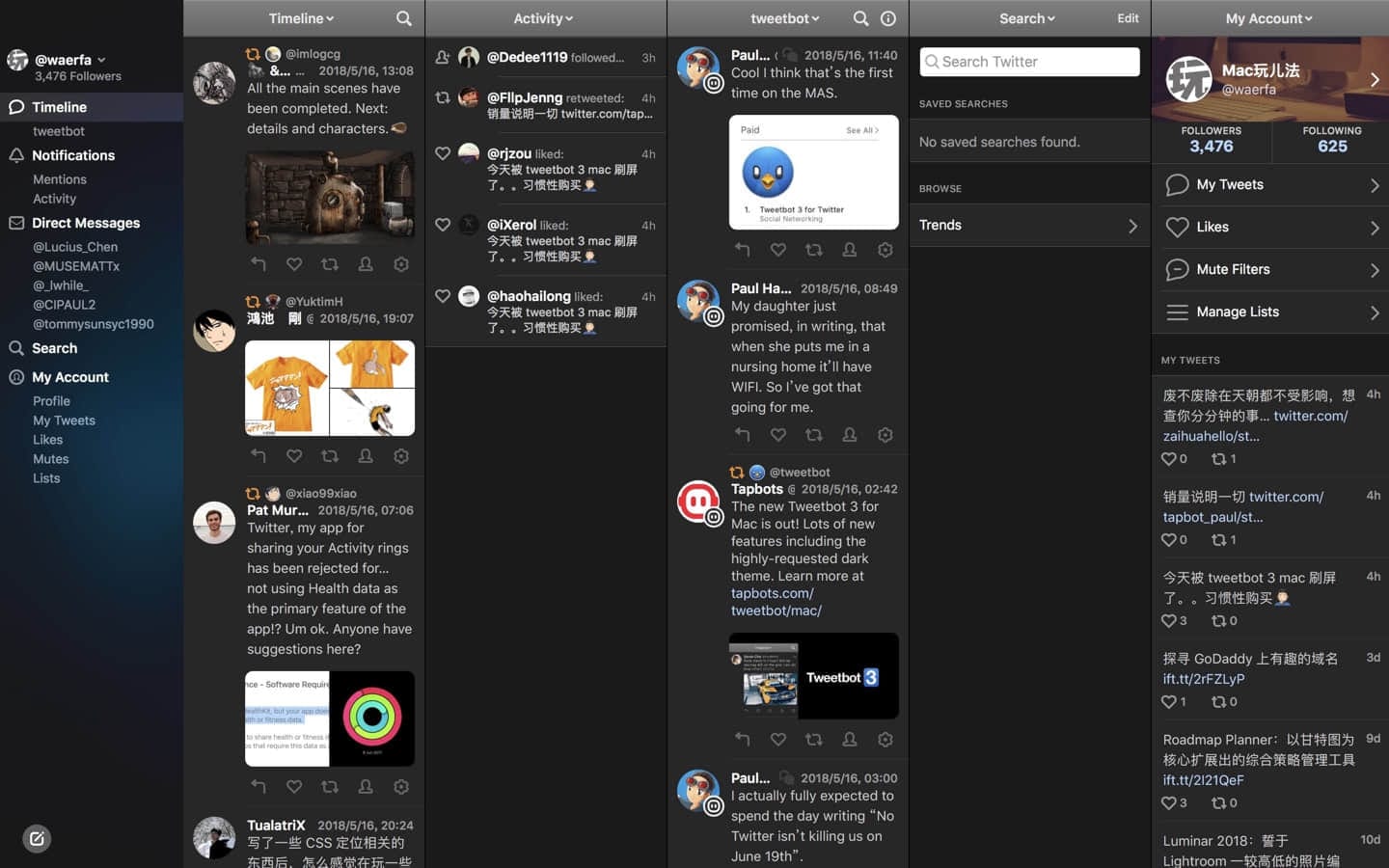Screen dimensions: 1389x868
Task: Select Lists in the sidebar
Action: point(46,478)
